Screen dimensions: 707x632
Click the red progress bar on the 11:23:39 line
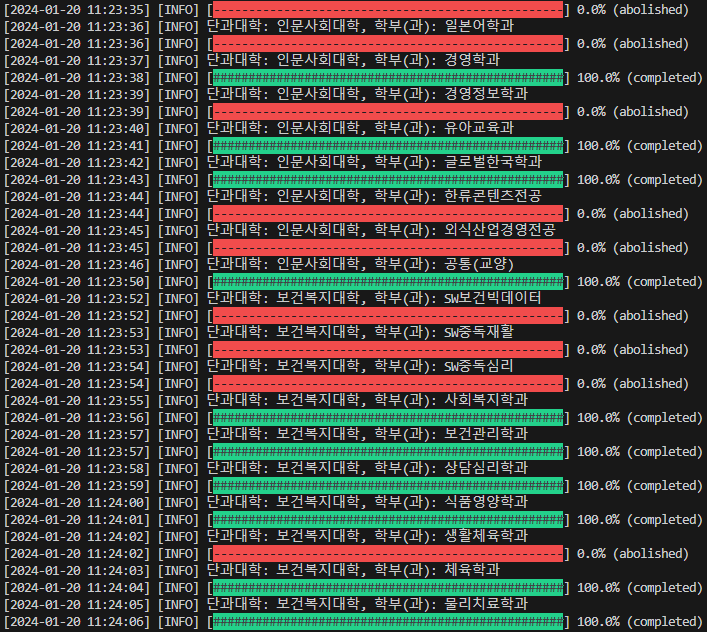point(388,111)
